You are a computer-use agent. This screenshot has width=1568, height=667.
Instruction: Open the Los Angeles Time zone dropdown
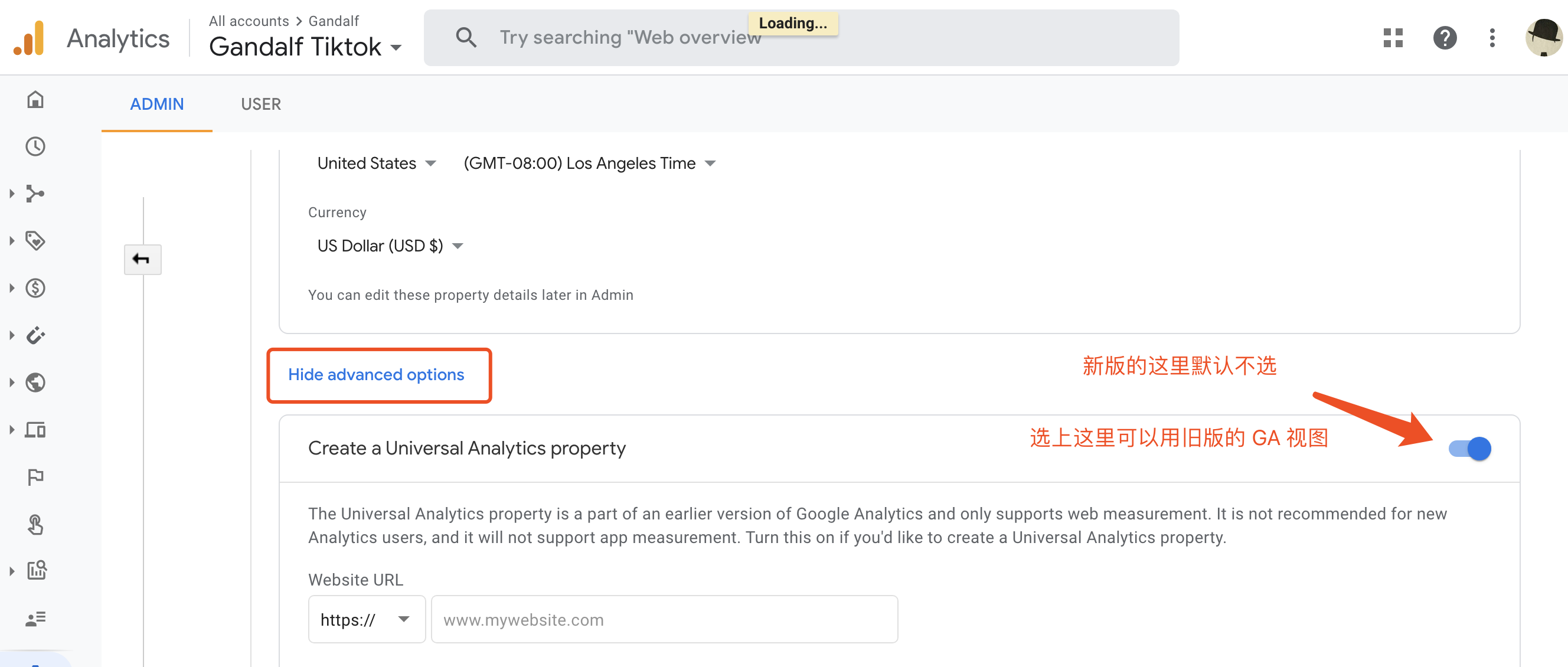coord(589,163)
